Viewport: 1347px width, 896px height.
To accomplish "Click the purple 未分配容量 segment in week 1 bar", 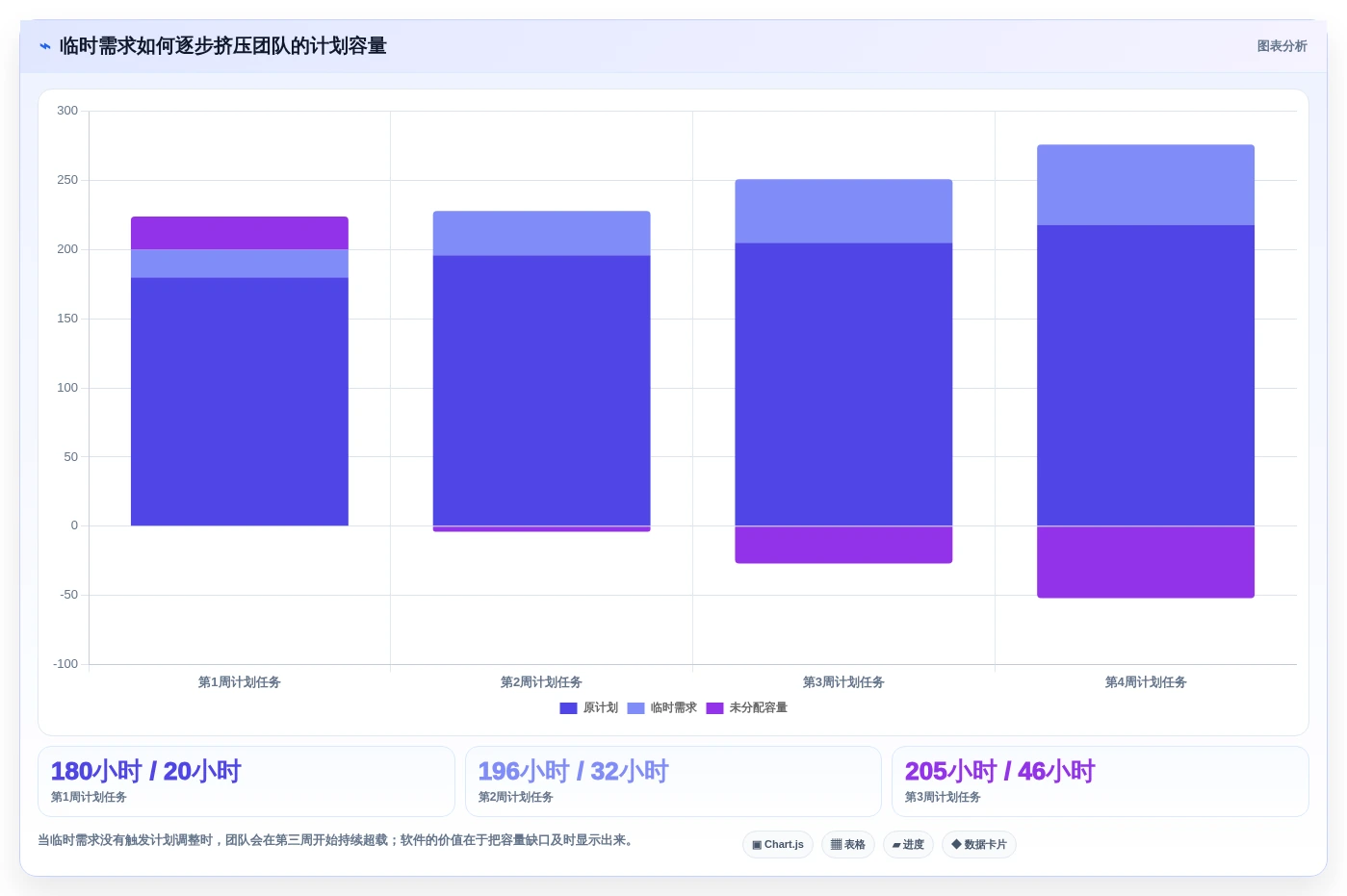I will coord(240,233).
